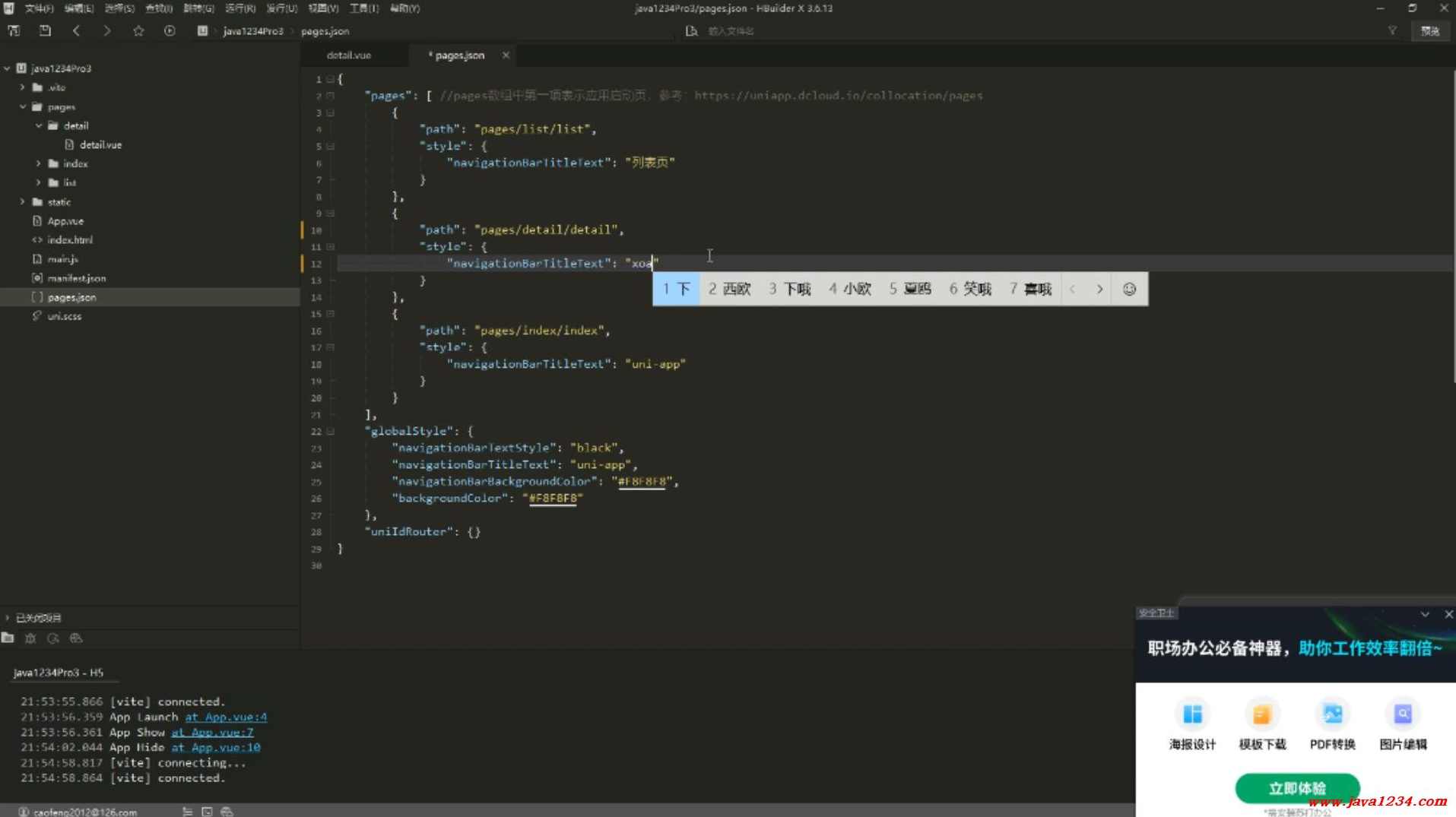The height and width of the screenshot is (817, 1456).
Task: Switch to the detail.vue tab
Action: [x=349, y=55]
